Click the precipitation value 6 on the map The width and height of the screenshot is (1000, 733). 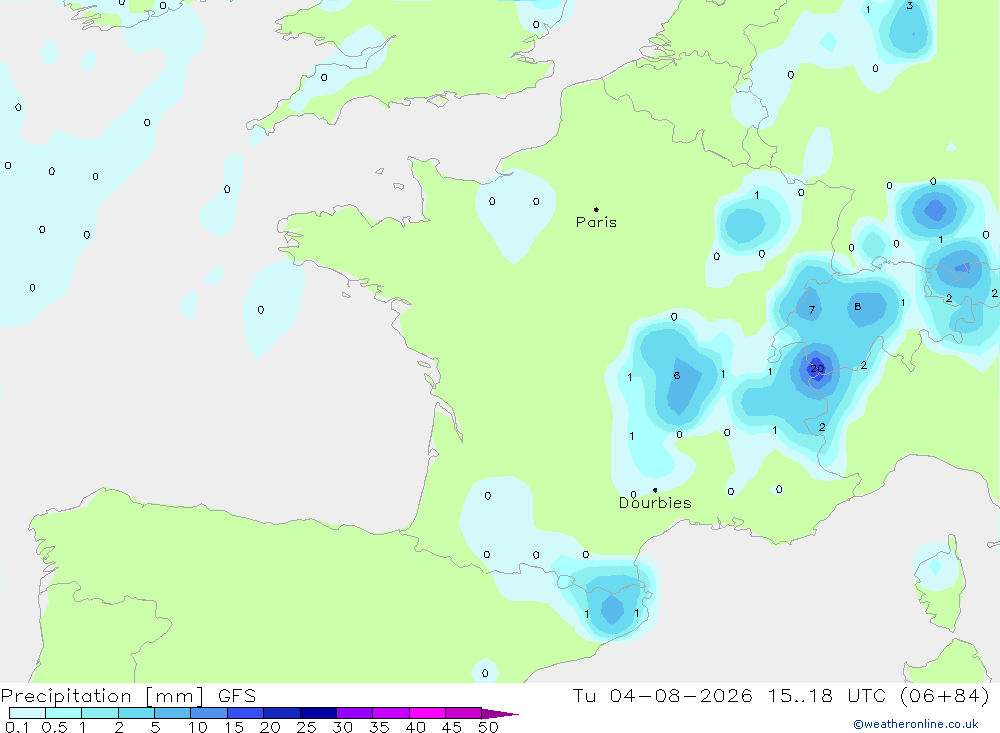677,375
